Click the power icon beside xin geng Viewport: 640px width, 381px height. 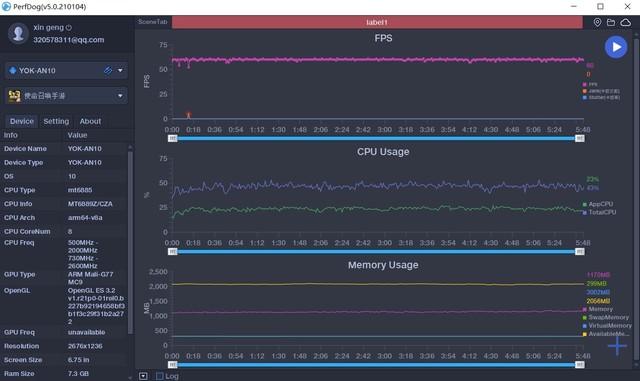(69, 28)
